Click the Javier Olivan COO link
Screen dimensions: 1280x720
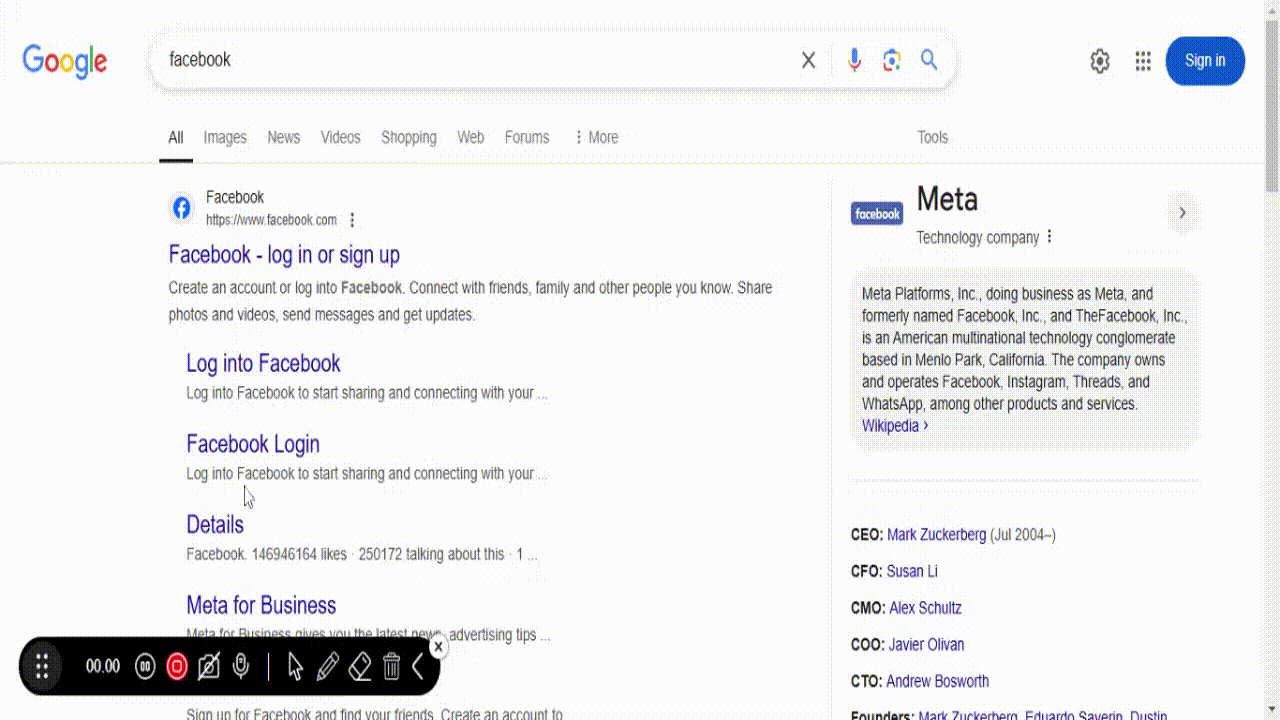(x=925, y=645)
